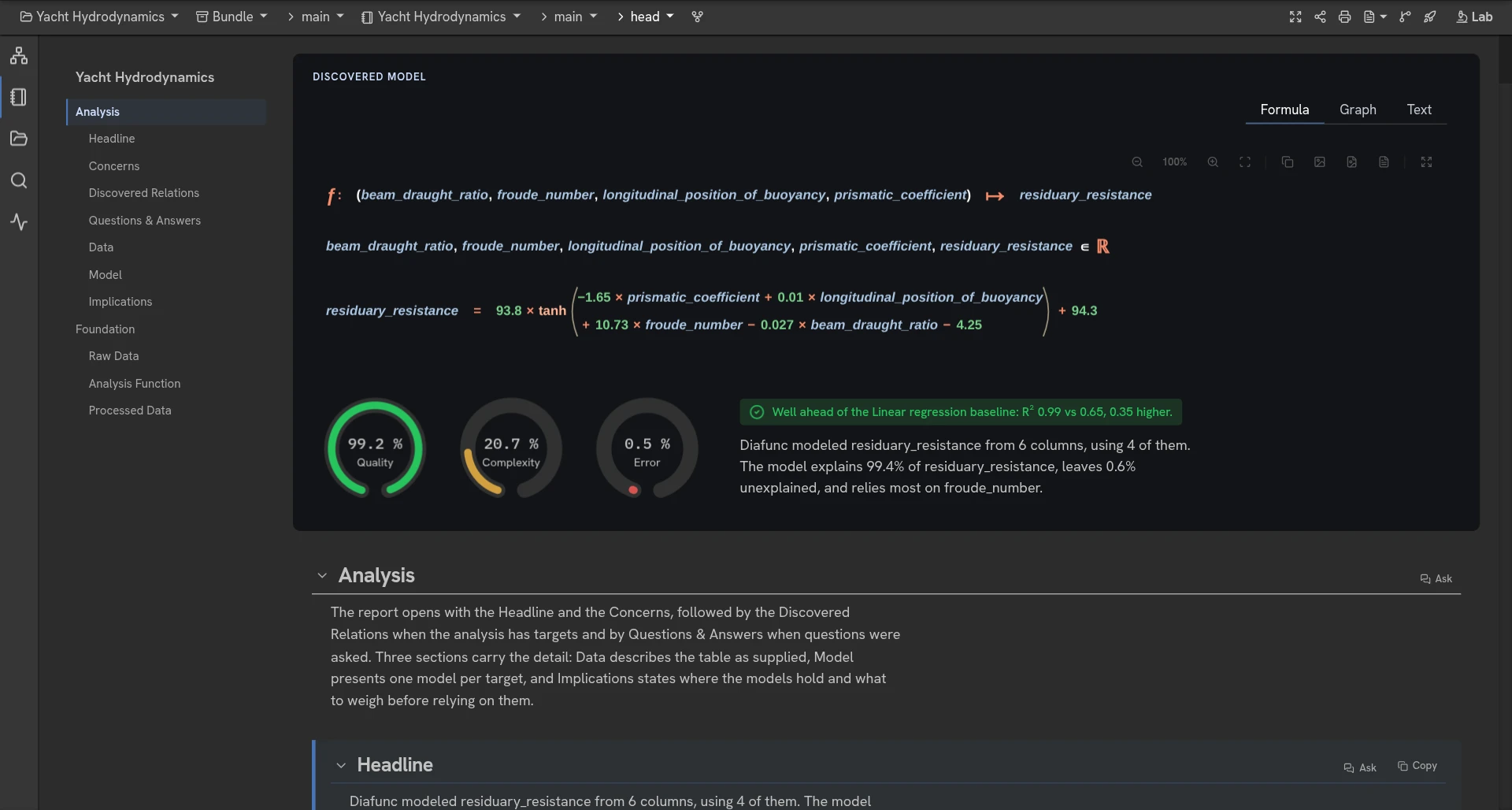Open Analysis Function in sidebar
The height and width of the screenshot is (810, 1512).
tap(134, 384)
